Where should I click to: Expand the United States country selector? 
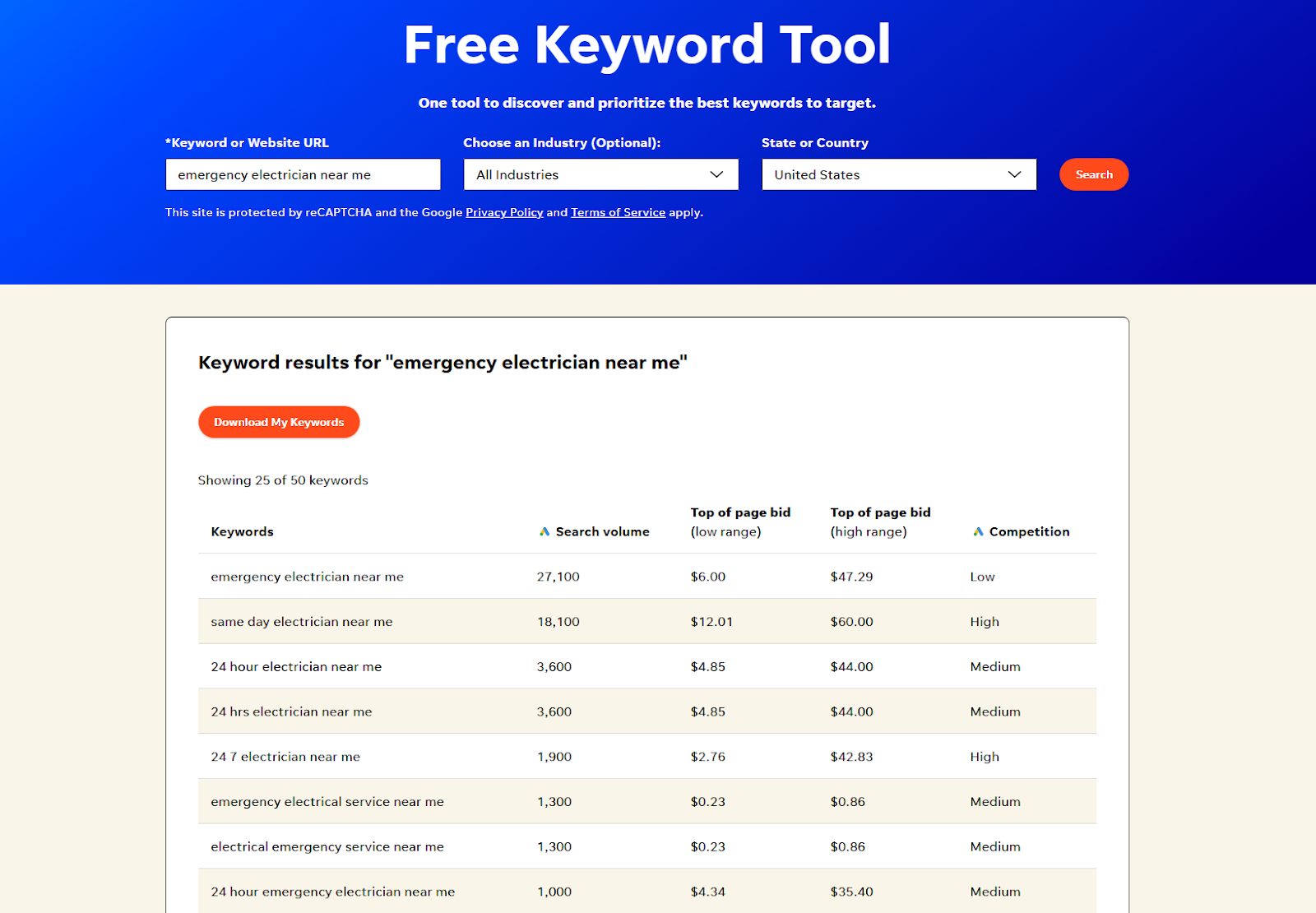(x=898, y=174)
